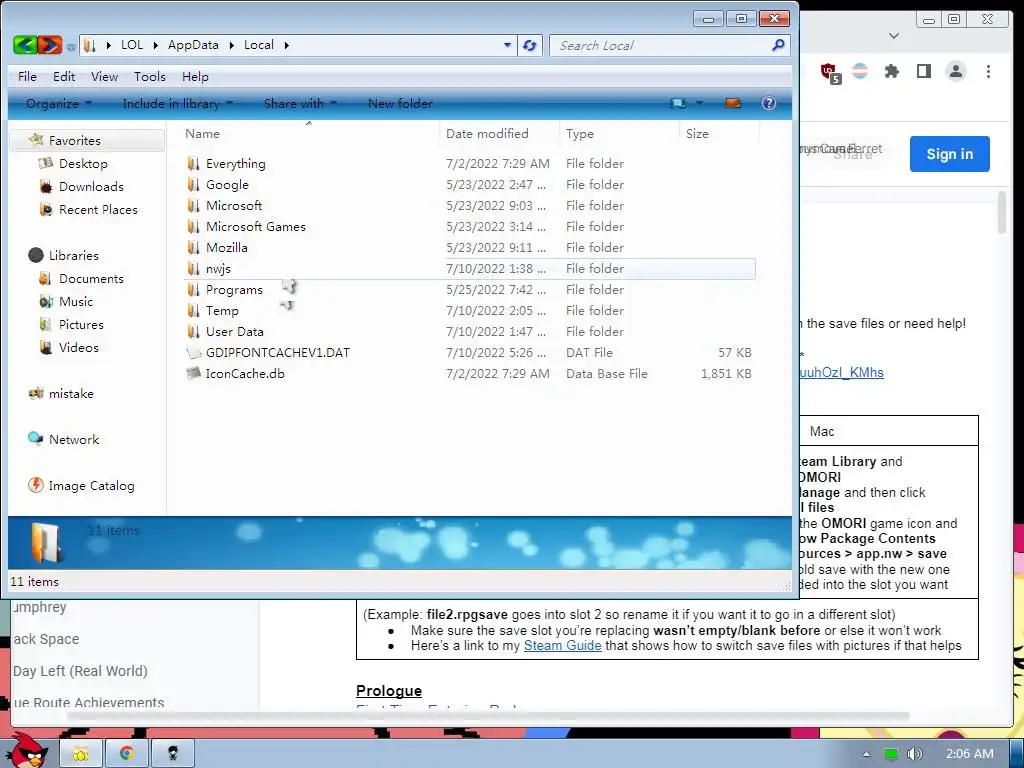The image size is (1024, 768).
Task: Click uBlock shield extension icon in Chrome
Action: click(x=830, y=72)
